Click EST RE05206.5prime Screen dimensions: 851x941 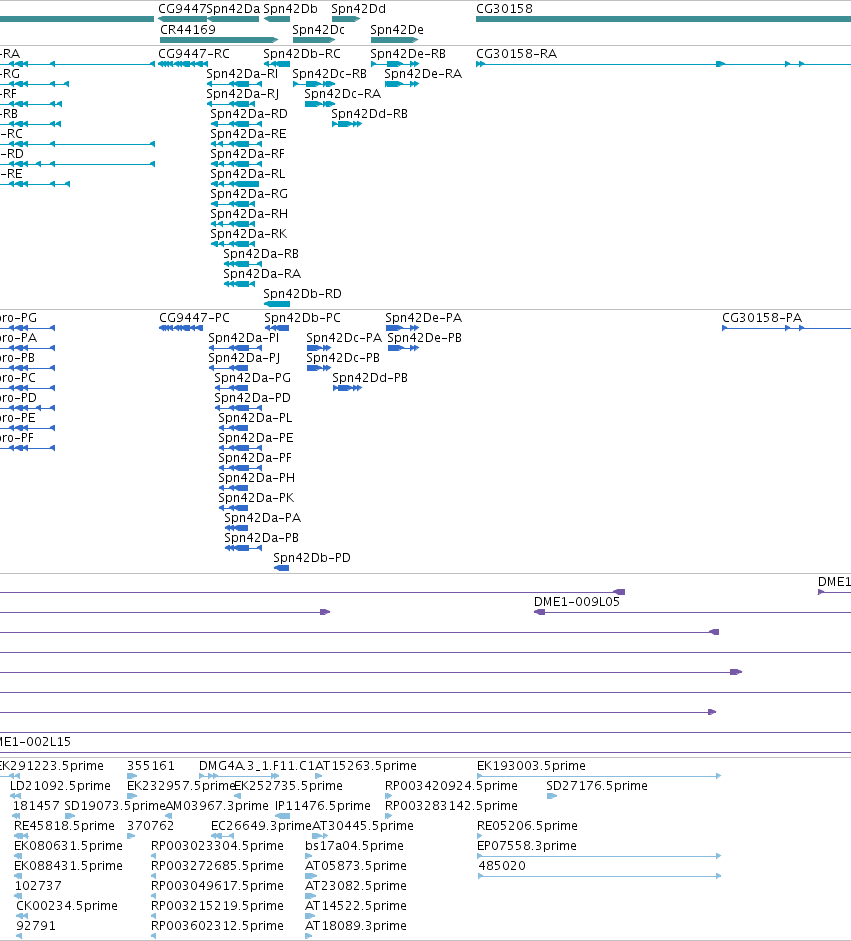(480, 836)
